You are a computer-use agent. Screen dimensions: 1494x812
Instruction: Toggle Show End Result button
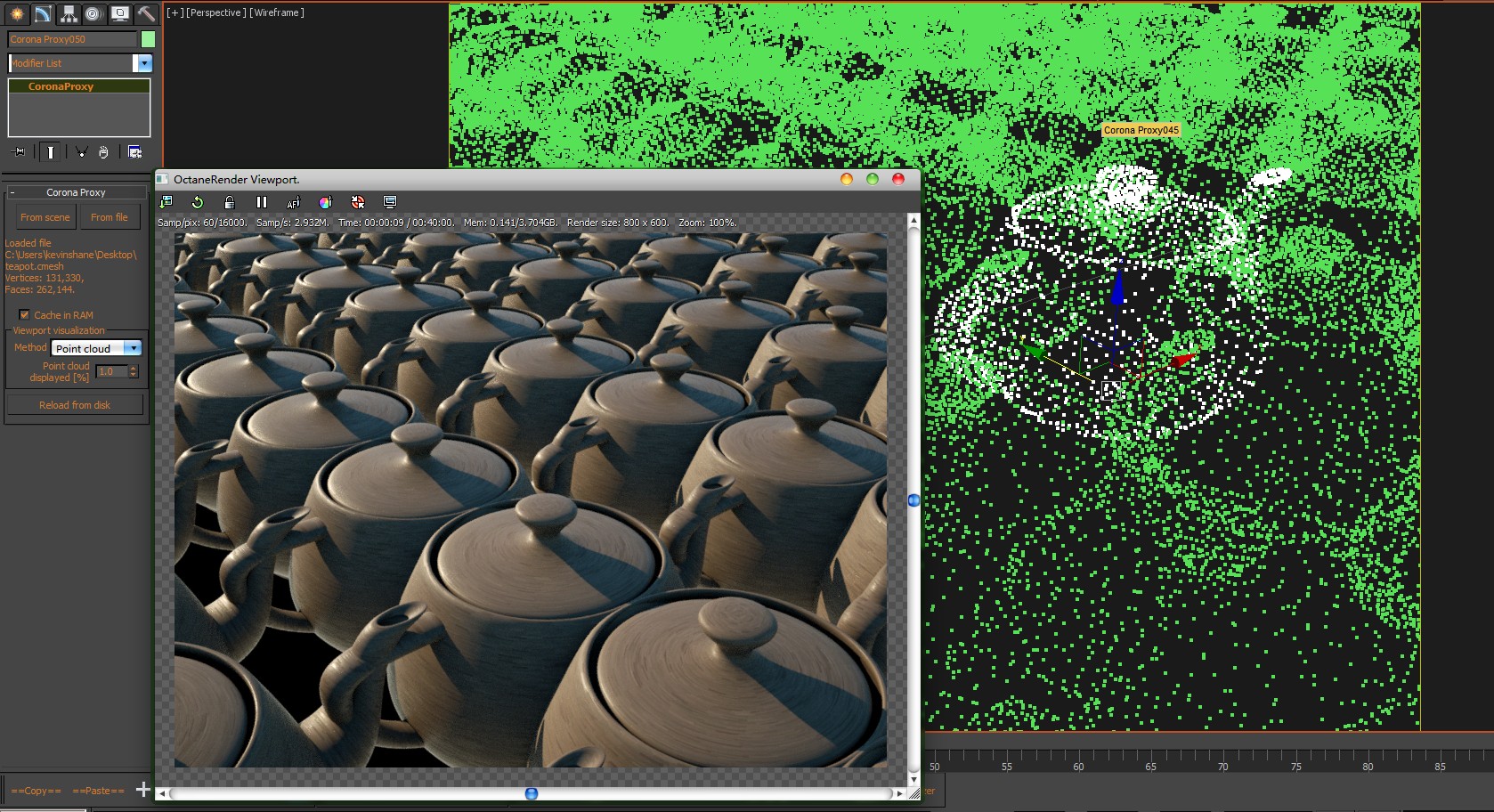click(51, 152)
